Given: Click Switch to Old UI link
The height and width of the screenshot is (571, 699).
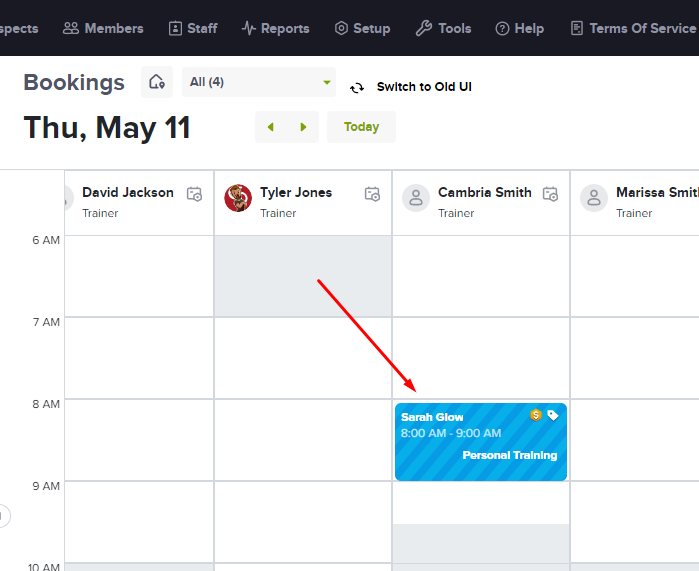Looking at the screenshot, I should tap(424, 86).
